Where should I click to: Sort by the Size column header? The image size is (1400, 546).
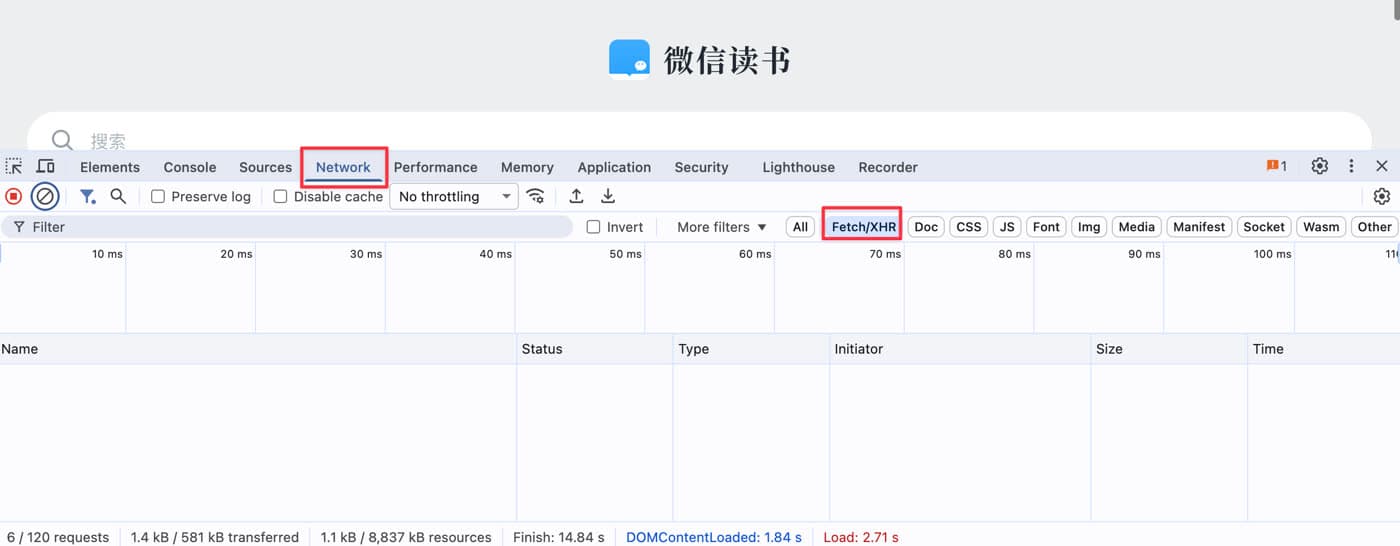[x=1169, y=349]
